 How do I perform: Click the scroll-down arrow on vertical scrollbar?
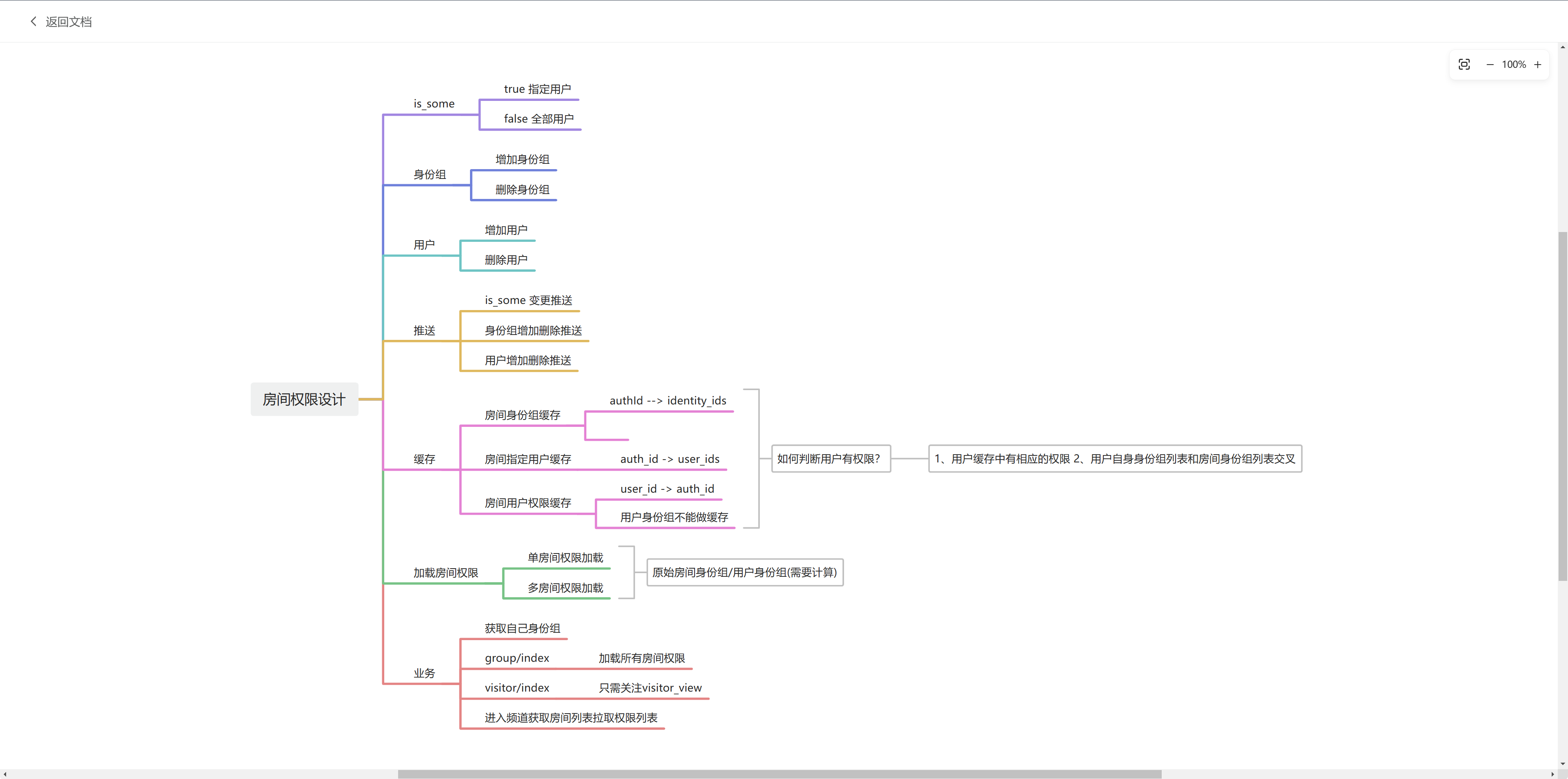(x=1563, y=764)
